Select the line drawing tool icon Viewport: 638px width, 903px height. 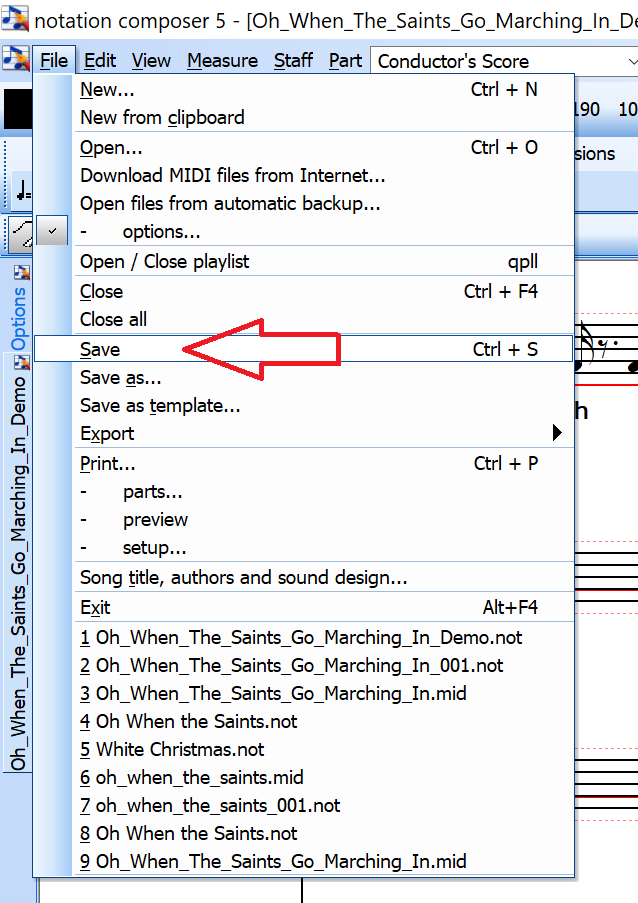(20, 232)
